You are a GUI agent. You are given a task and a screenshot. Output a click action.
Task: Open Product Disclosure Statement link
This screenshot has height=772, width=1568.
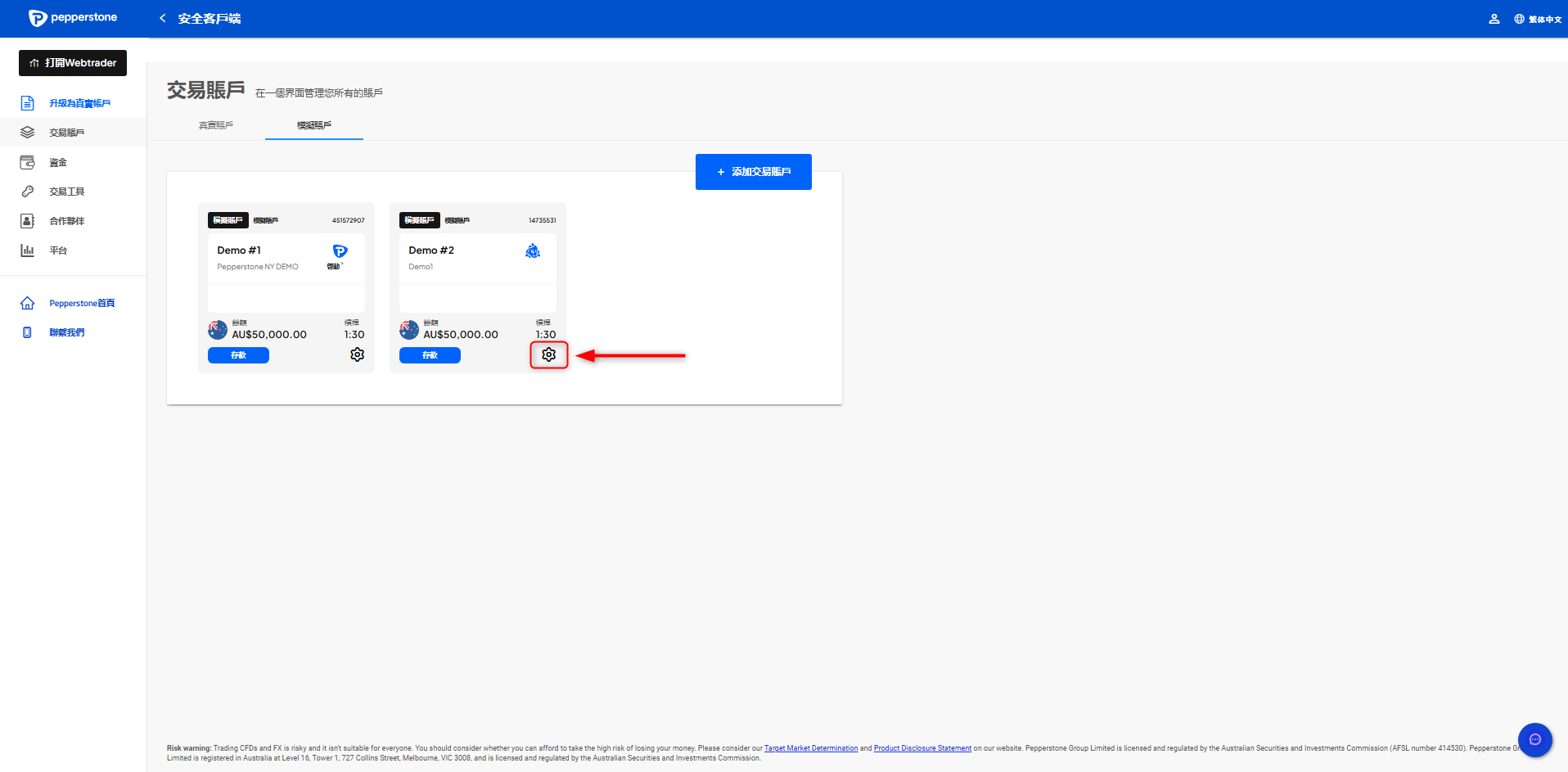click(922, 748)
